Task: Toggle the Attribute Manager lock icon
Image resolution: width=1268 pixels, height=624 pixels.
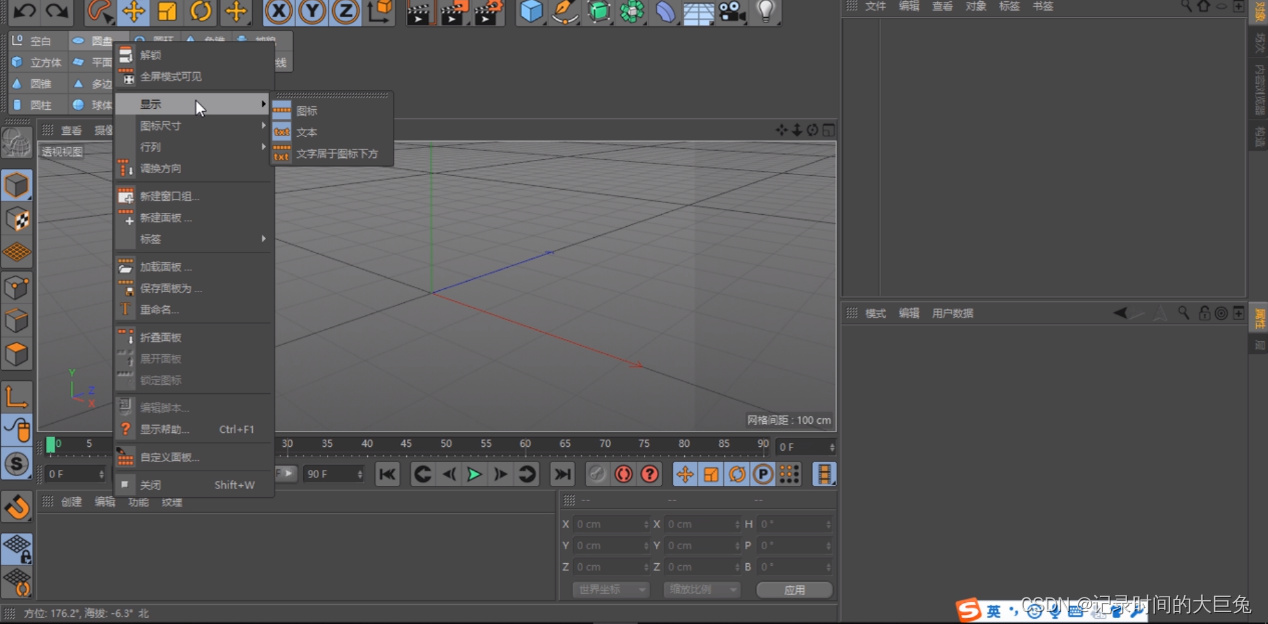Action: coord(1205,313)
